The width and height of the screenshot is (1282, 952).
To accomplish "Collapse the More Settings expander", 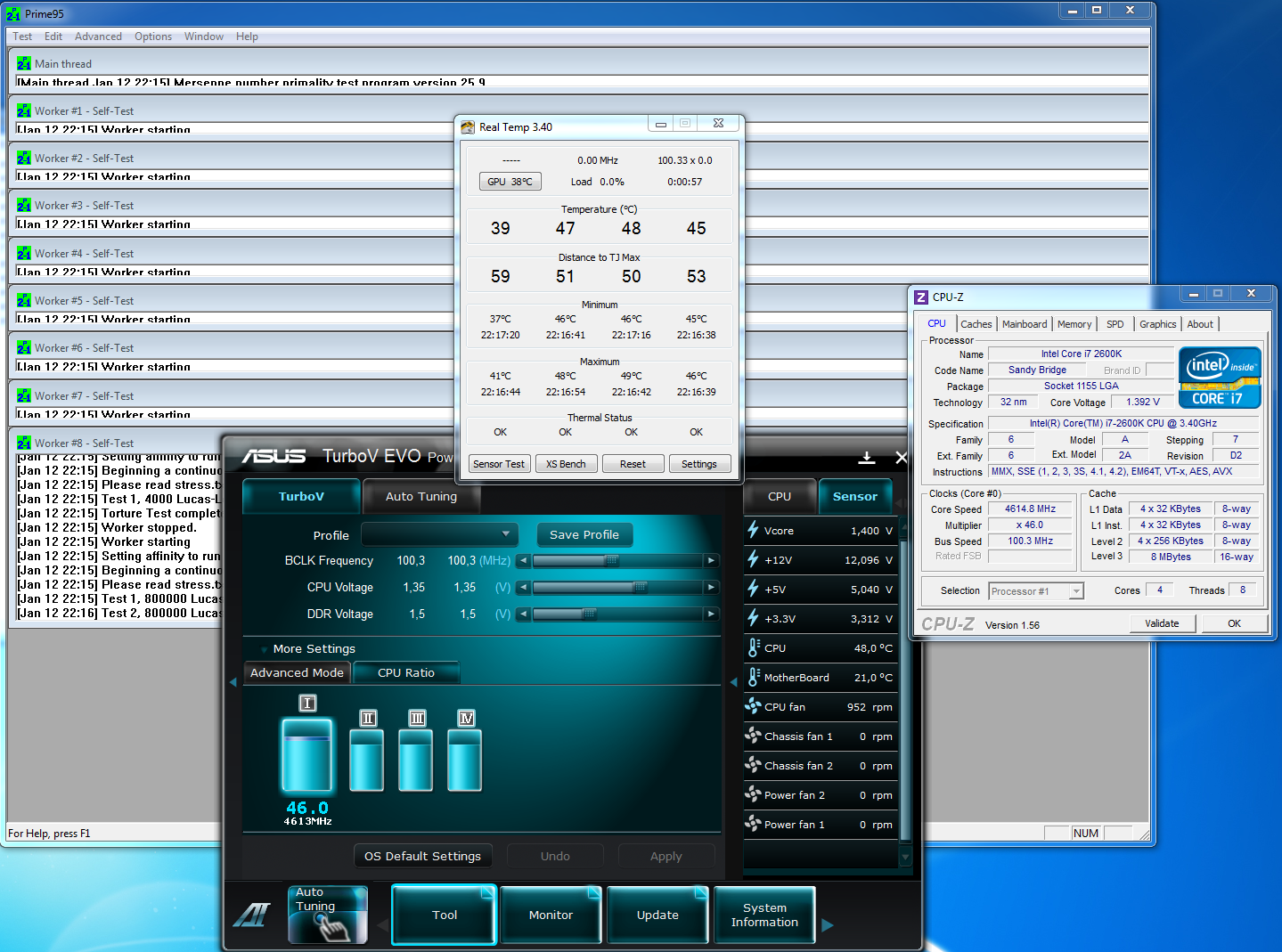I will click(x=264, y=649).
